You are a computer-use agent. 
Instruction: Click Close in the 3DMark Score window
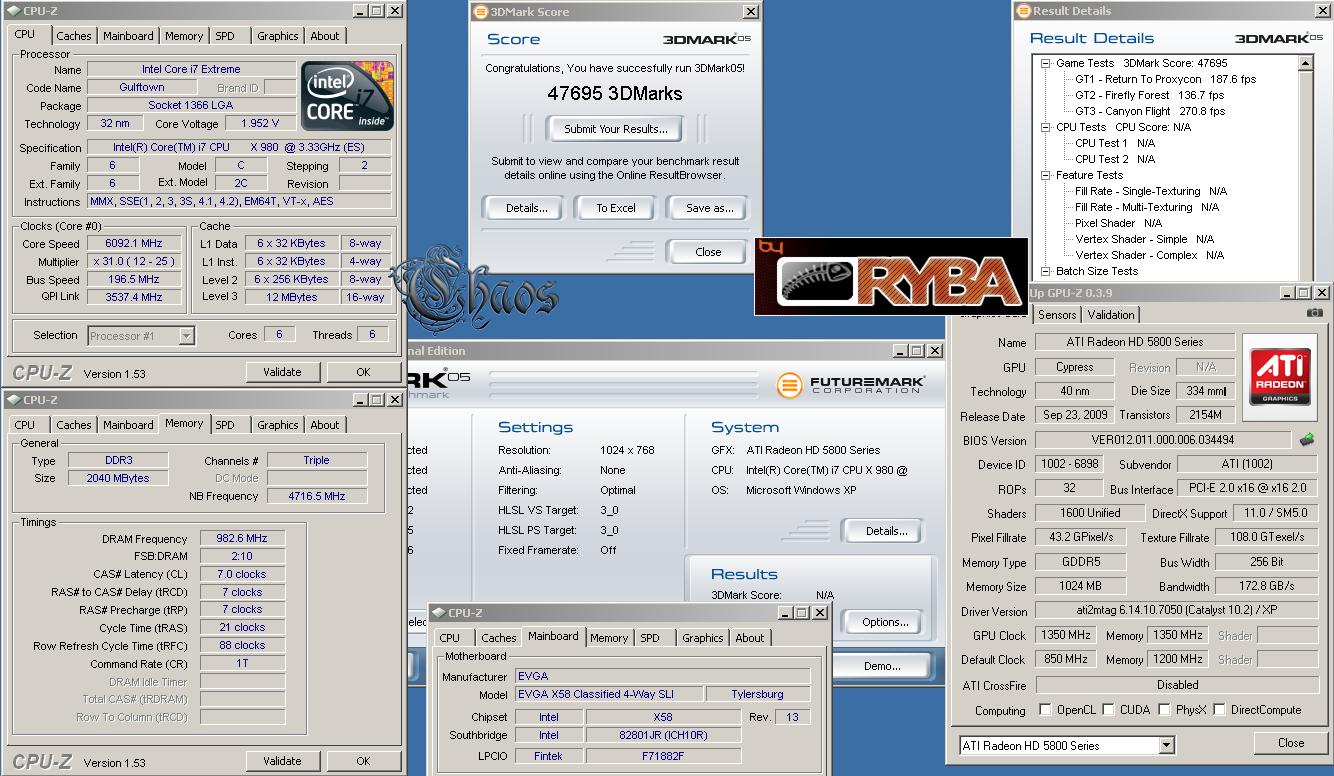coord(708,252)
